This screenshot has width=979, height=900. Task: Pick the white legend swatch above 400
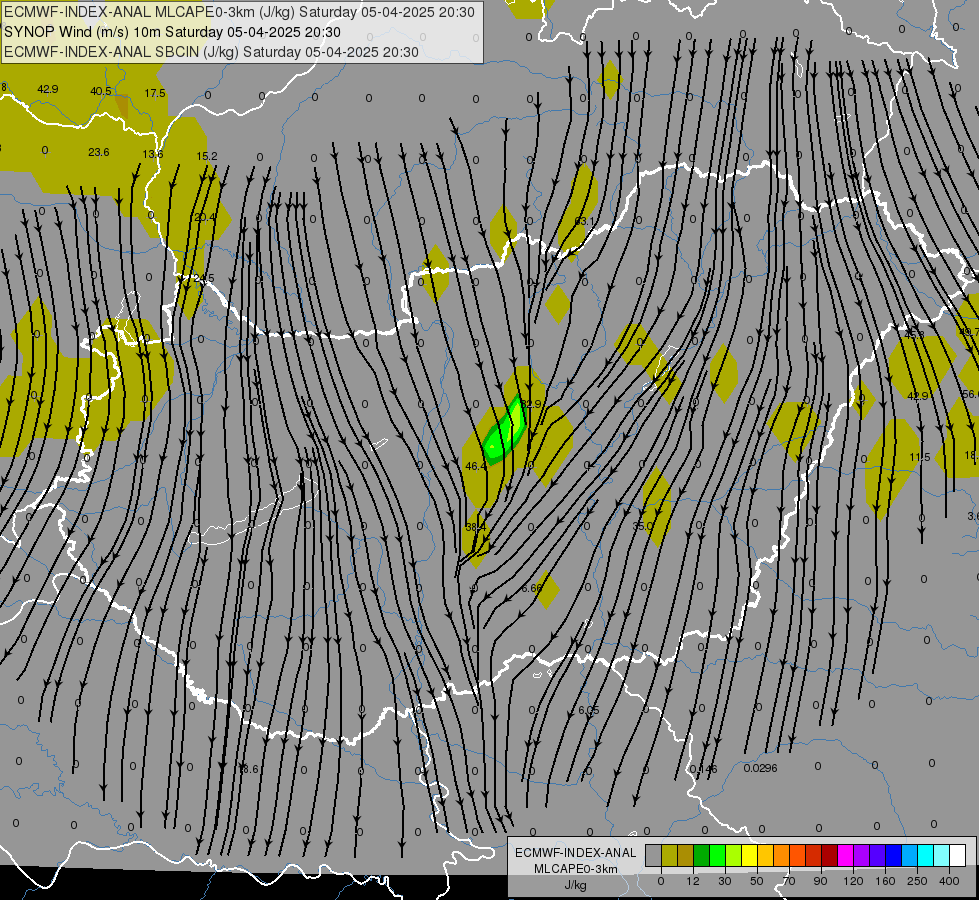(x=958, y=855)
